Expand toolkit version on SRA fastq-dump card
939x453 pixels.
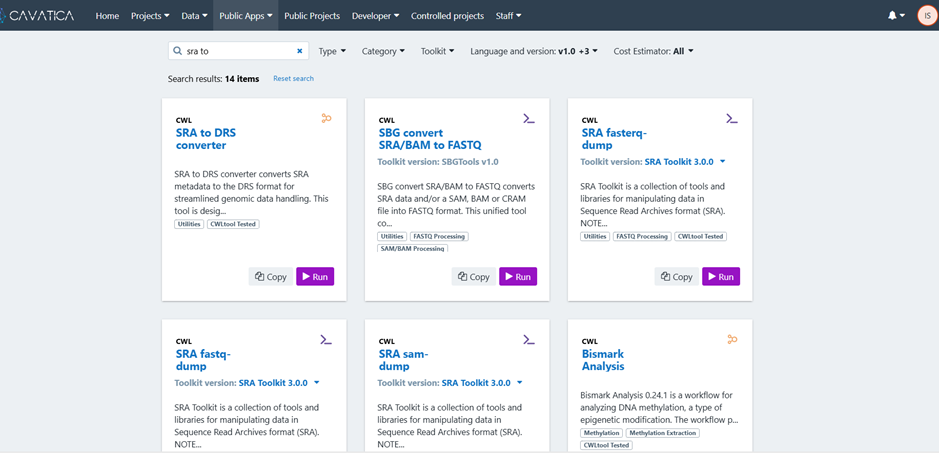[317, 382]
